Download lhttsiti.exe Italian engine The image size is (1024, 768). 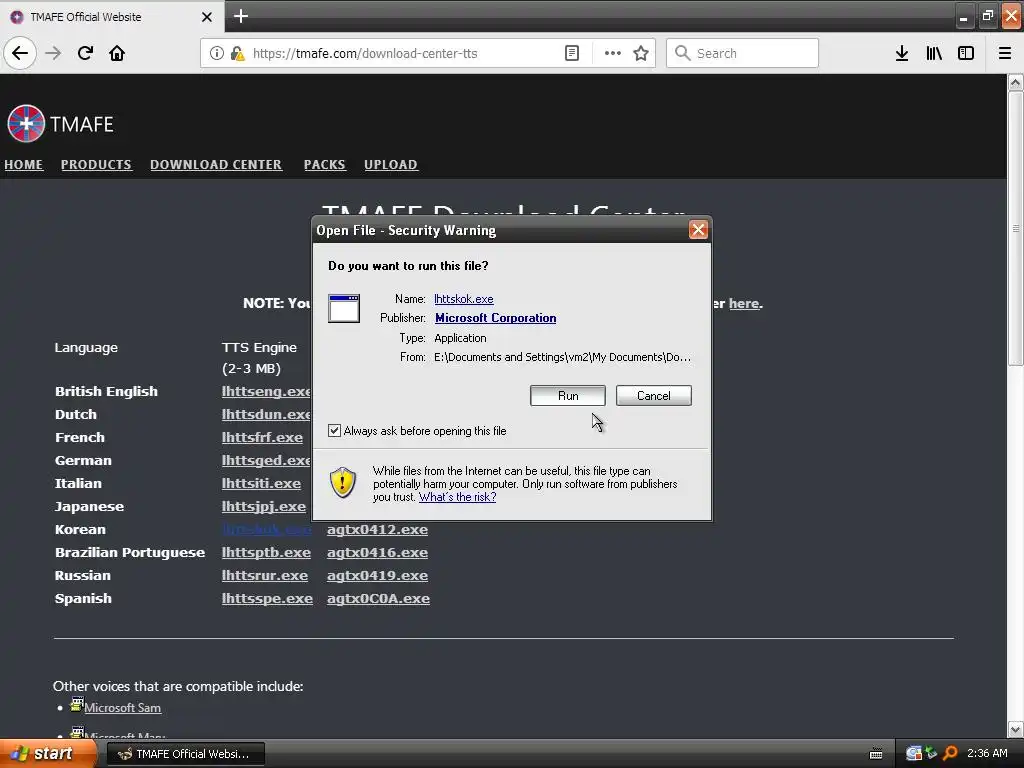click(261, 484)
